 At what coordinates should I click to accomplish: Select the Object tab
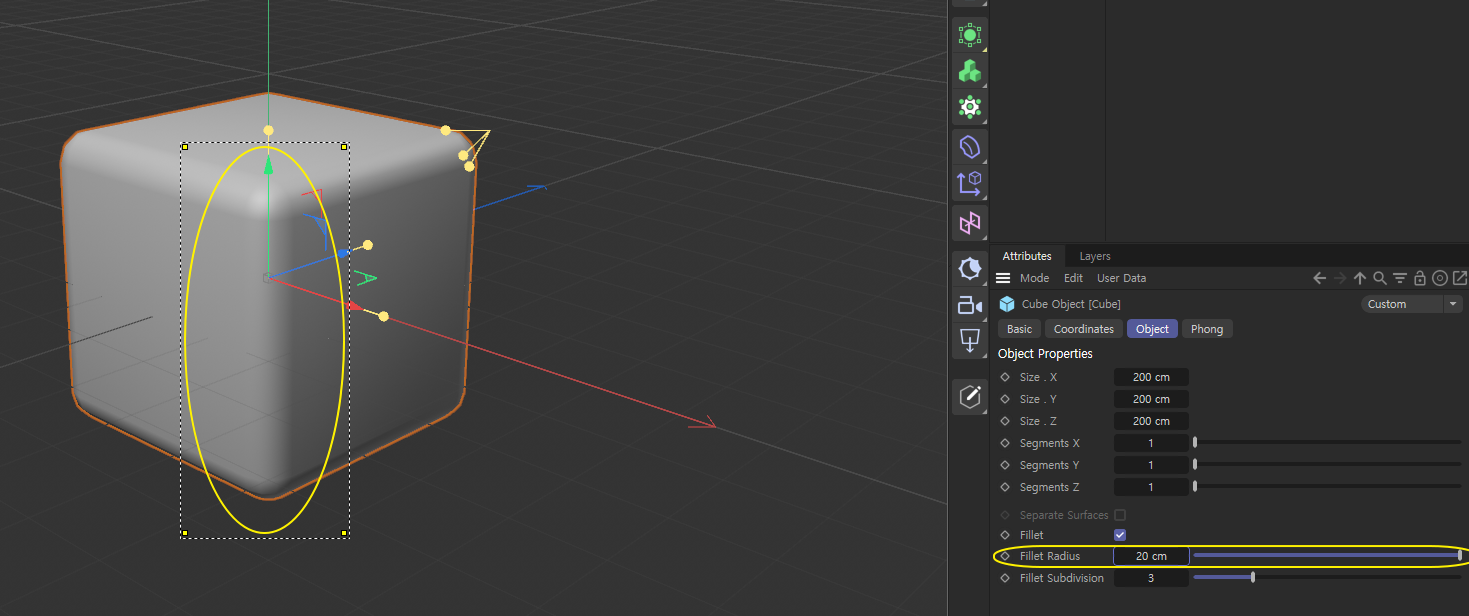(1152, 329)
